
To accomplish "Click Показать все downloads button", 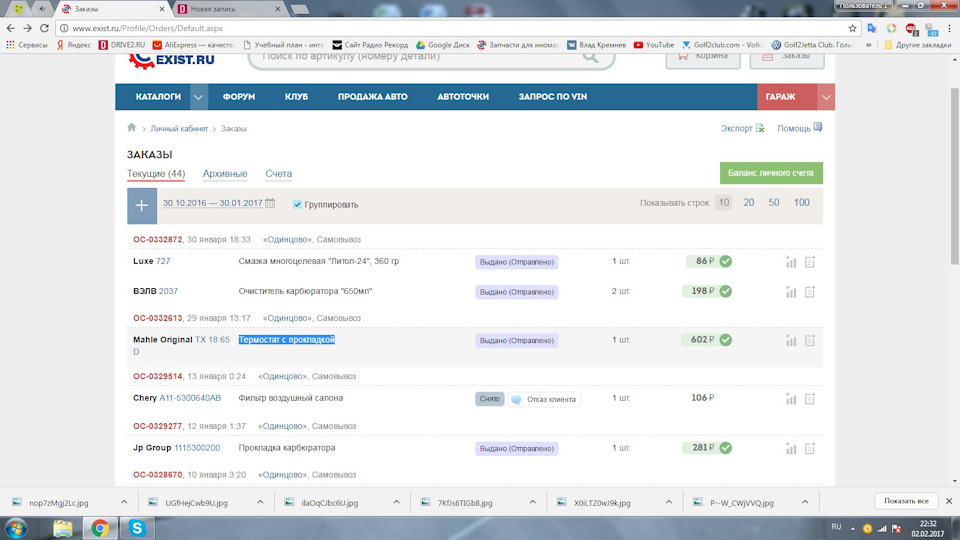I will [906, 501].
